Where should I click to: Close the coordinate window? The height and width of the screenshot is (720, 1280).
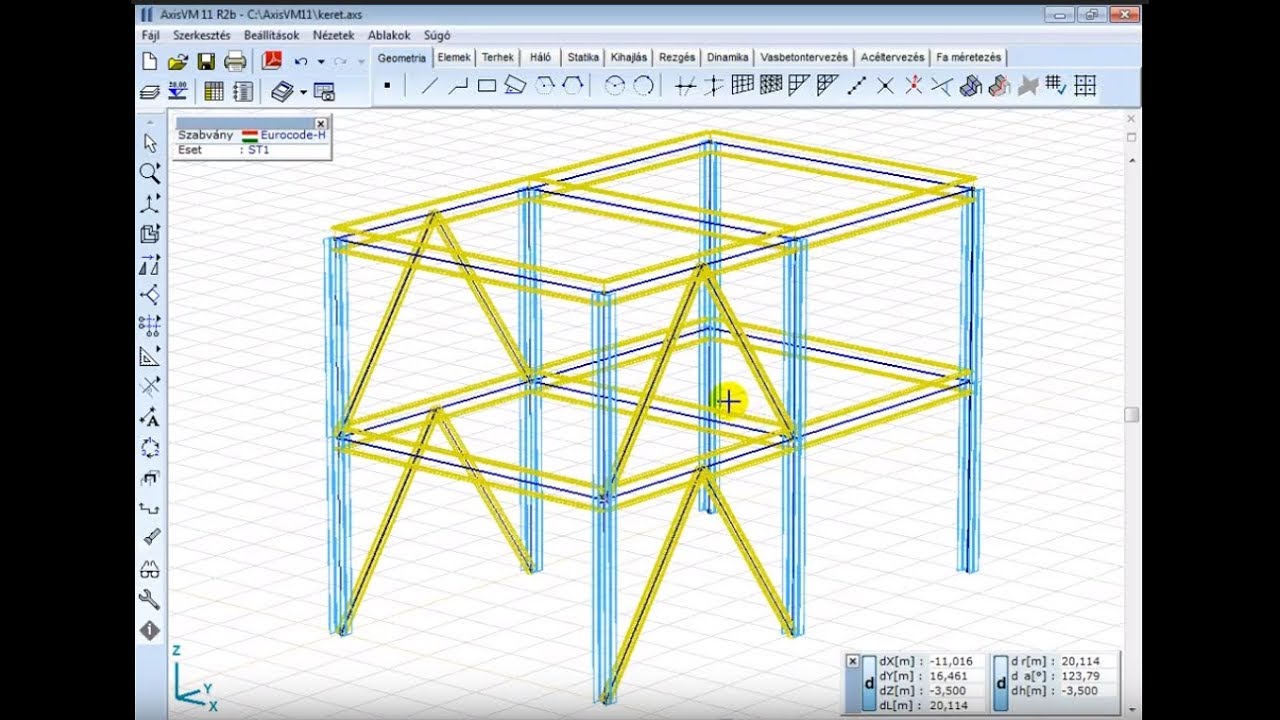[852, 661]
